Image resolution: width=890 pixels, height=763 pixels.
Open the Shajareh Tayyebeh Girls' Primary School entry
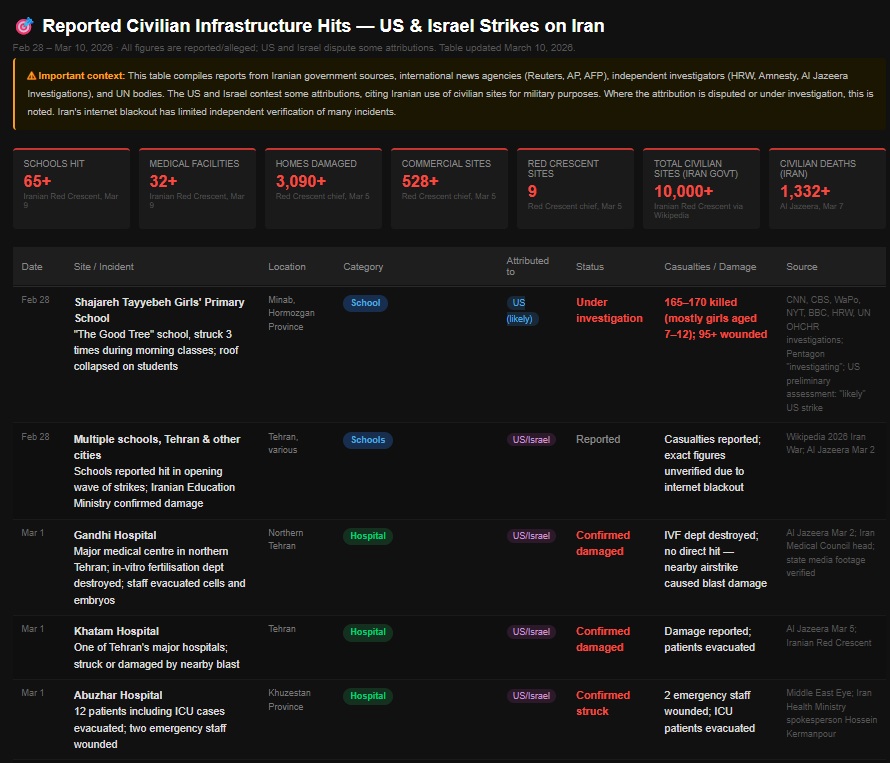pyautogui.click(x=159, y=310)
